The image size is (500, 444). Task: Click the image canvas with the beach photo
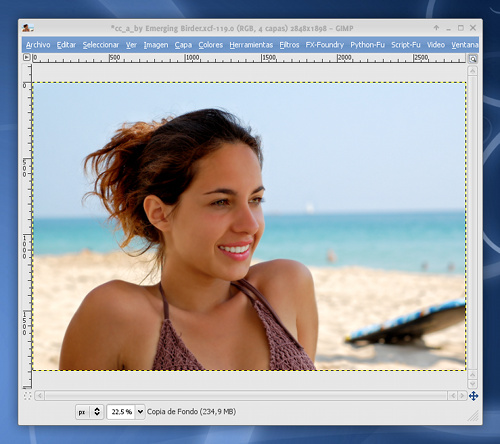click(x=249, y=226)
